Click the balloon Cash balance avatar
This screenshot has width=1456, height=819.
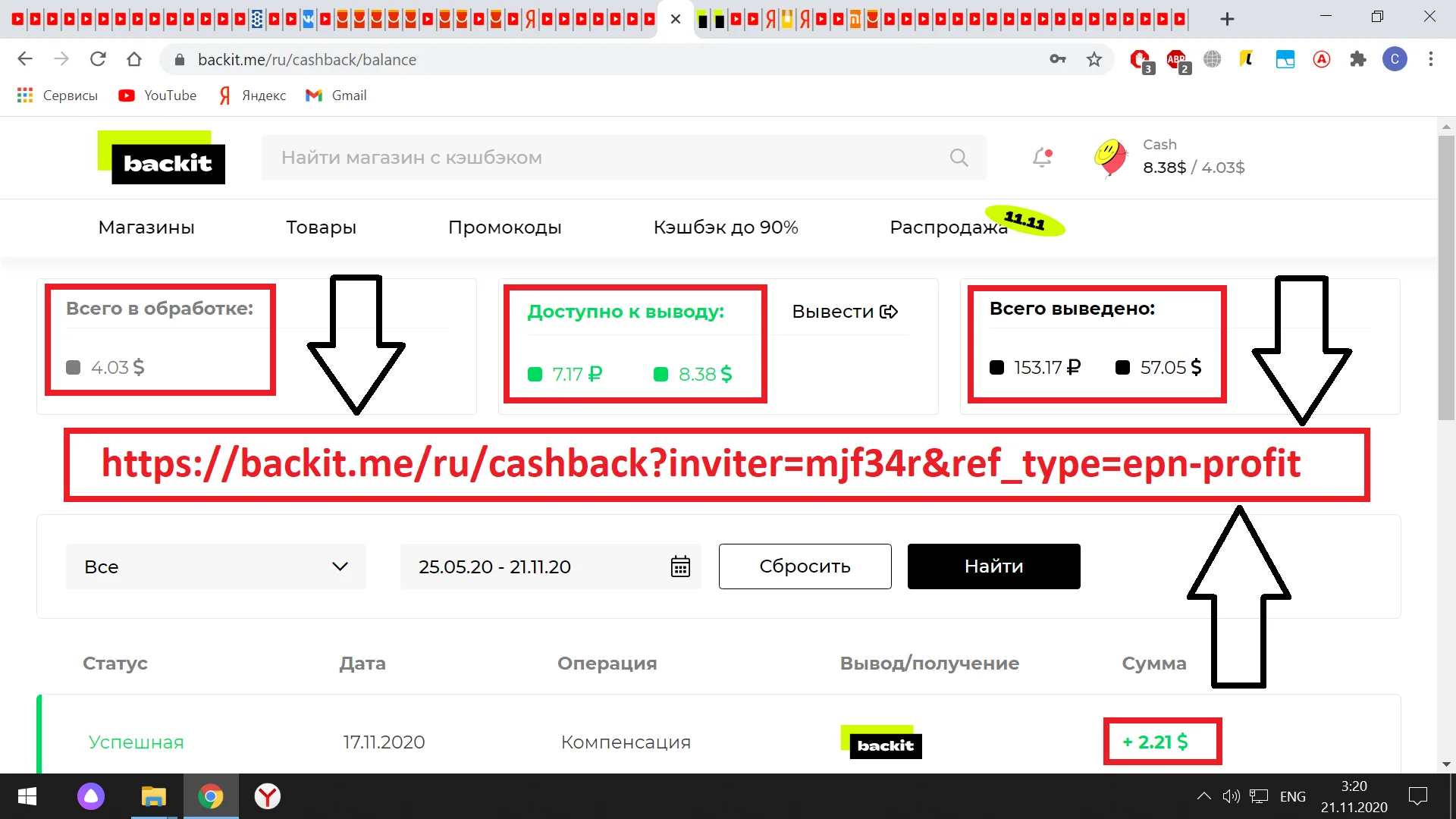coord(1110,157)
